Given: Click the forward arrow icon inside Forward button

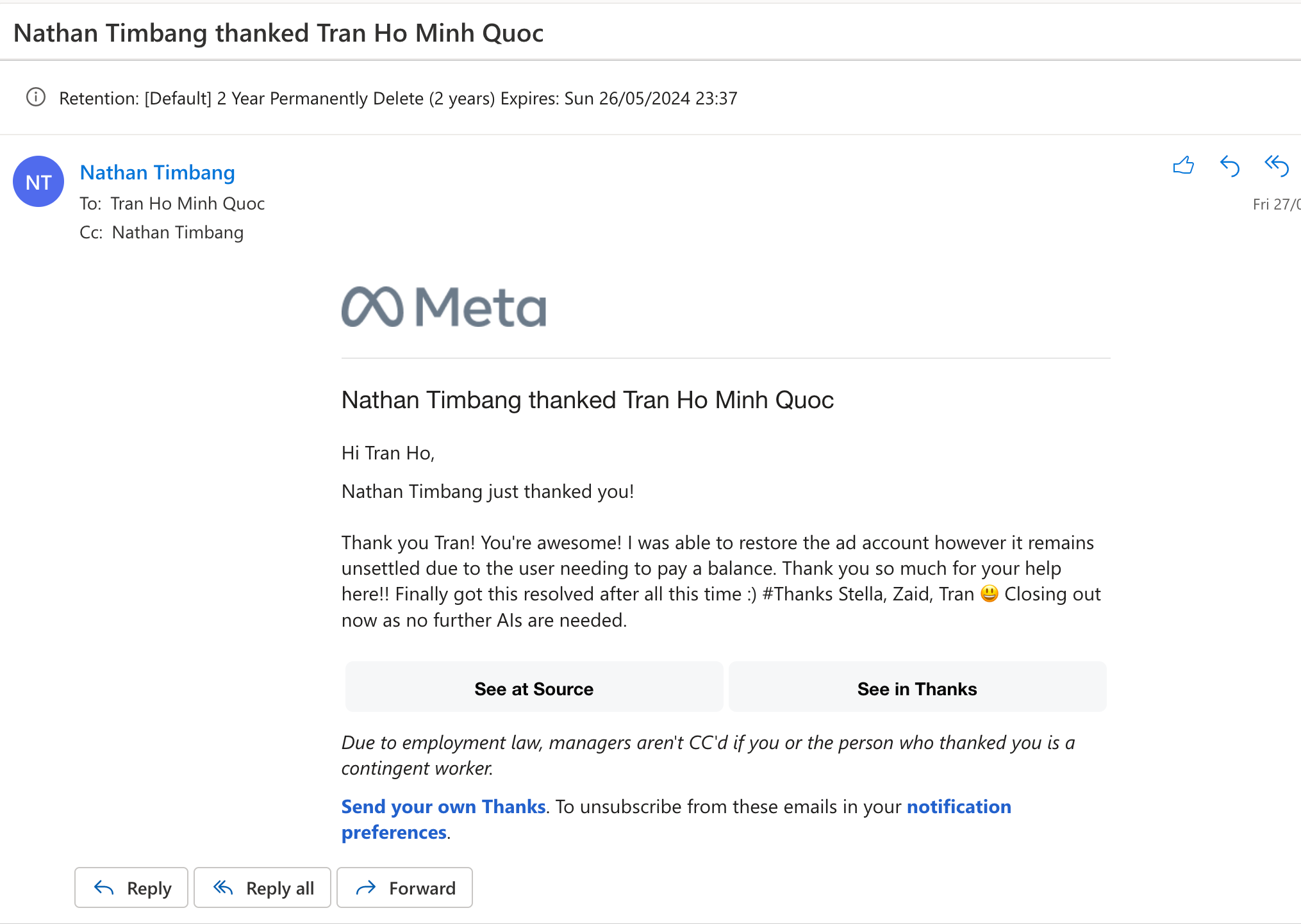Looking at the screenshot, I should coord(367,887).
